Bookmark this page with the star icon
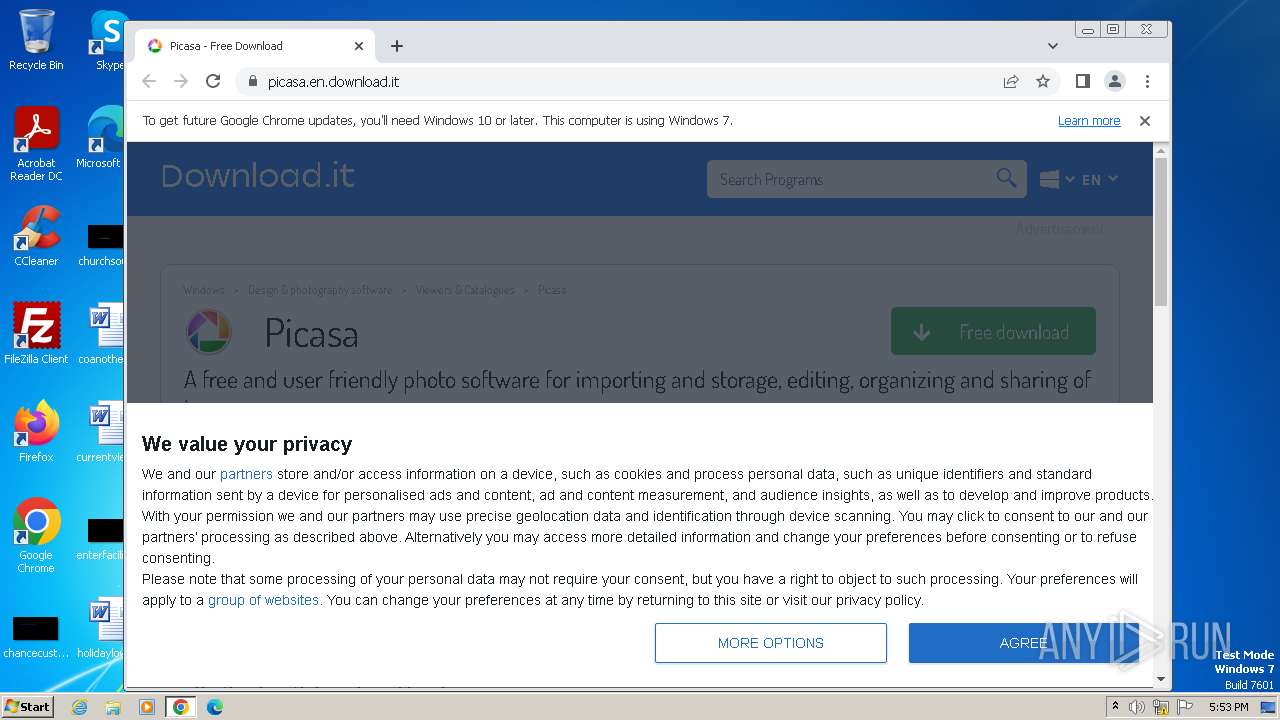 (x=1043, y=81)
